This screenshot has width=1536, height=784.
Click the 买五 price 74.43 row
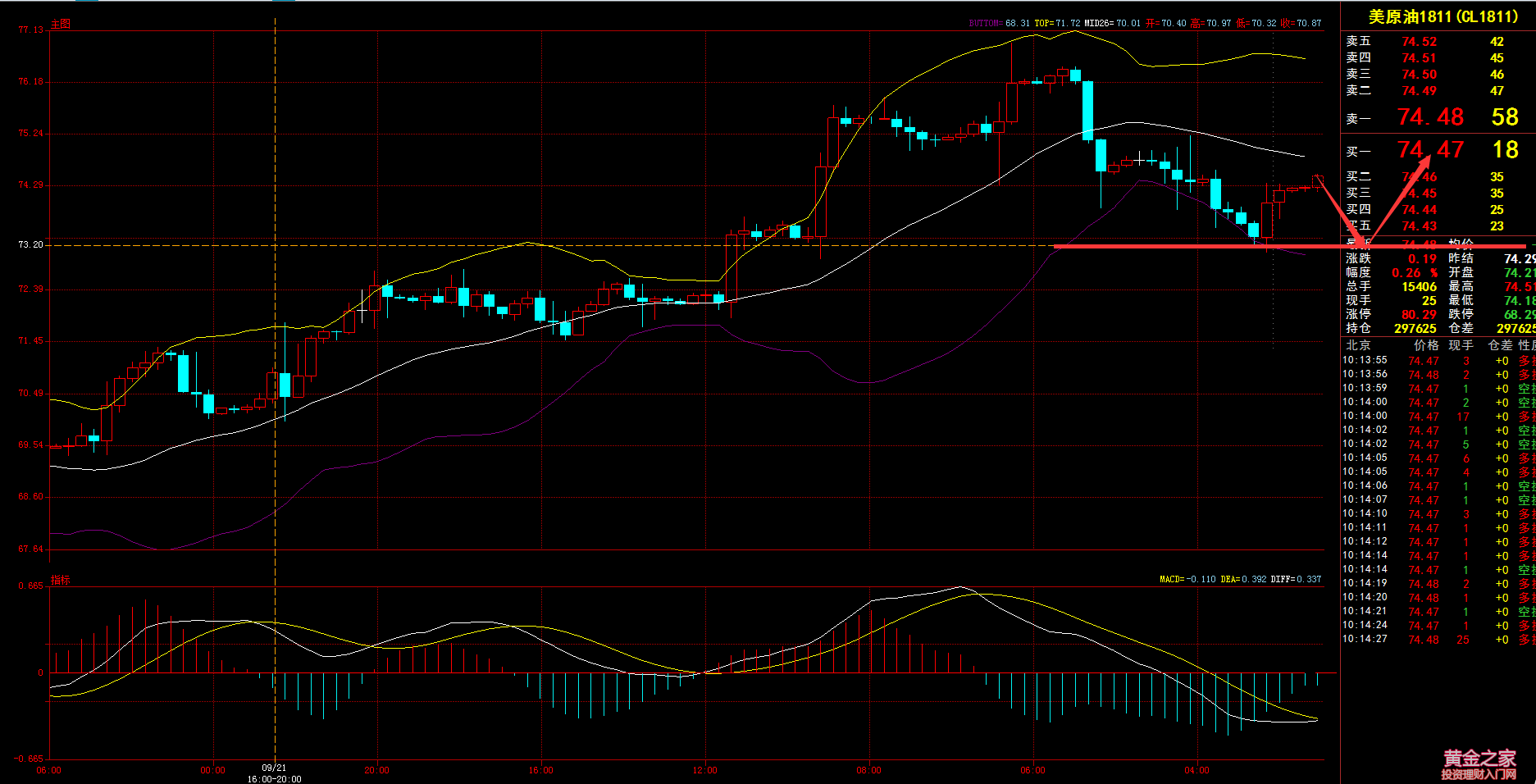point(1419,226)
